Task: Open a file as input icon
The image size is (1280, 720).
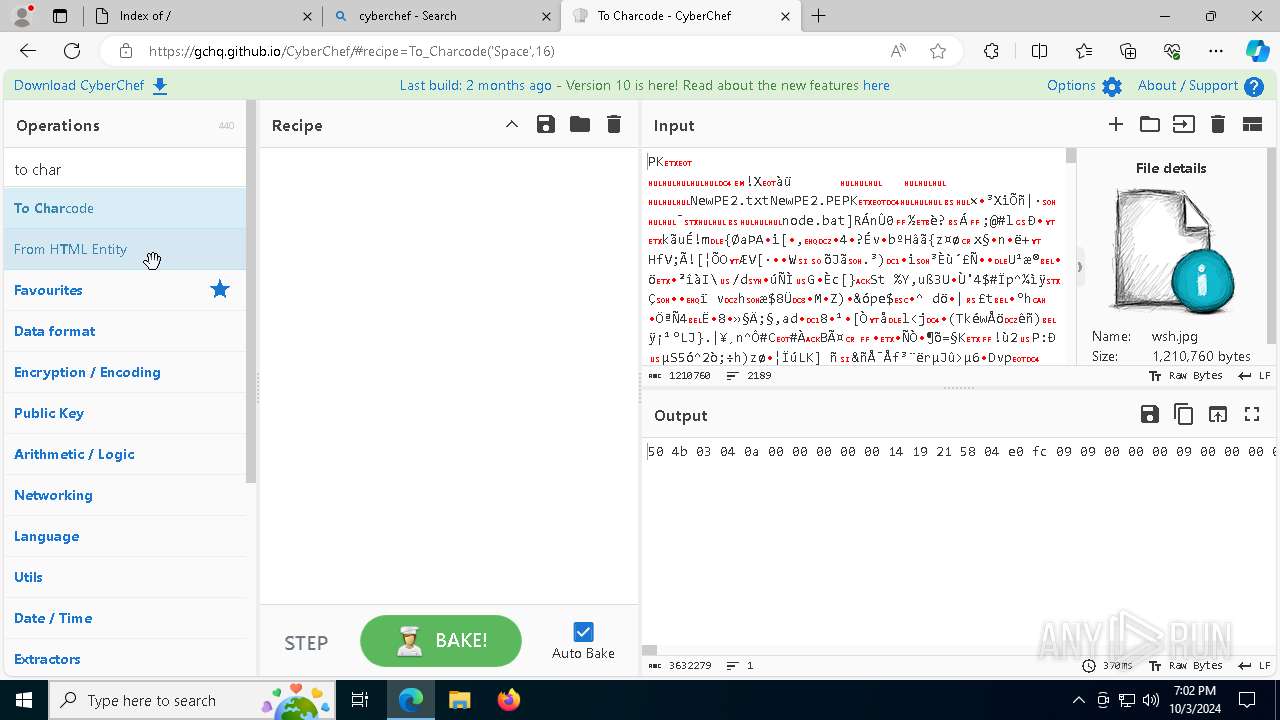Action: pos(1184,124)
